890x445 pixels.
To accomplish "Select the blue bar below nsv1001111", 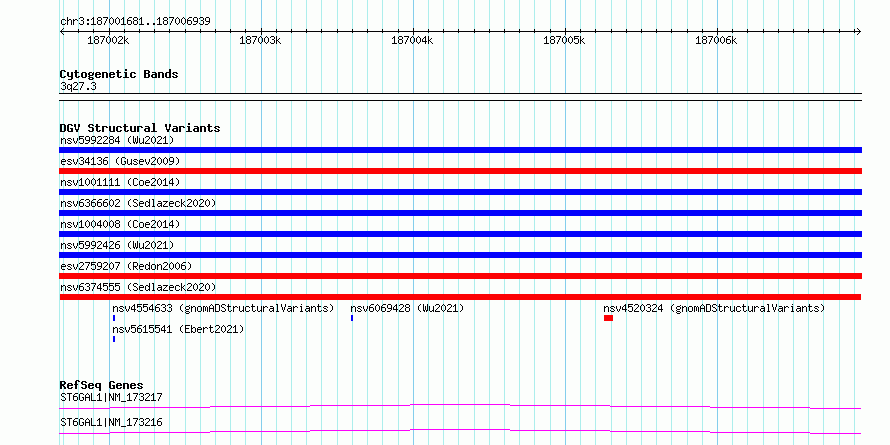I will coord(460,192).
